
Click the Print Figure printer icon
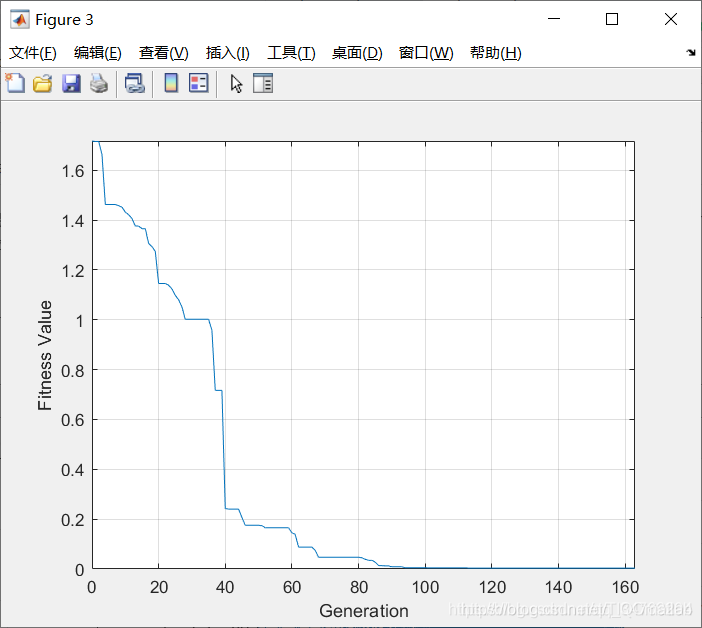(99, 83)
